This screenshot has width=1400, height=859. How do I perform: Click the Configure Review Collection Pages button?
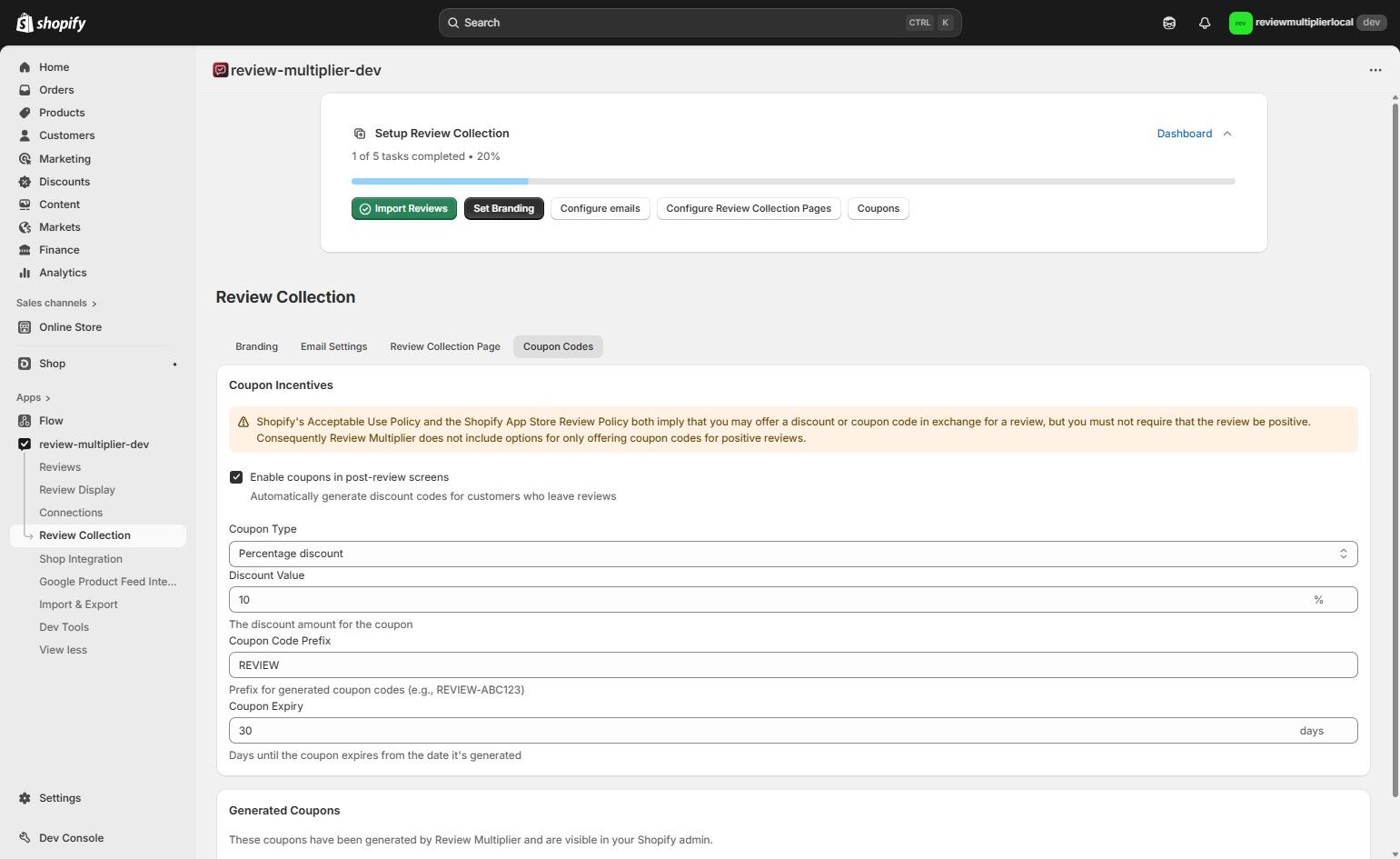pyautogui.click(x=748, y=208)
